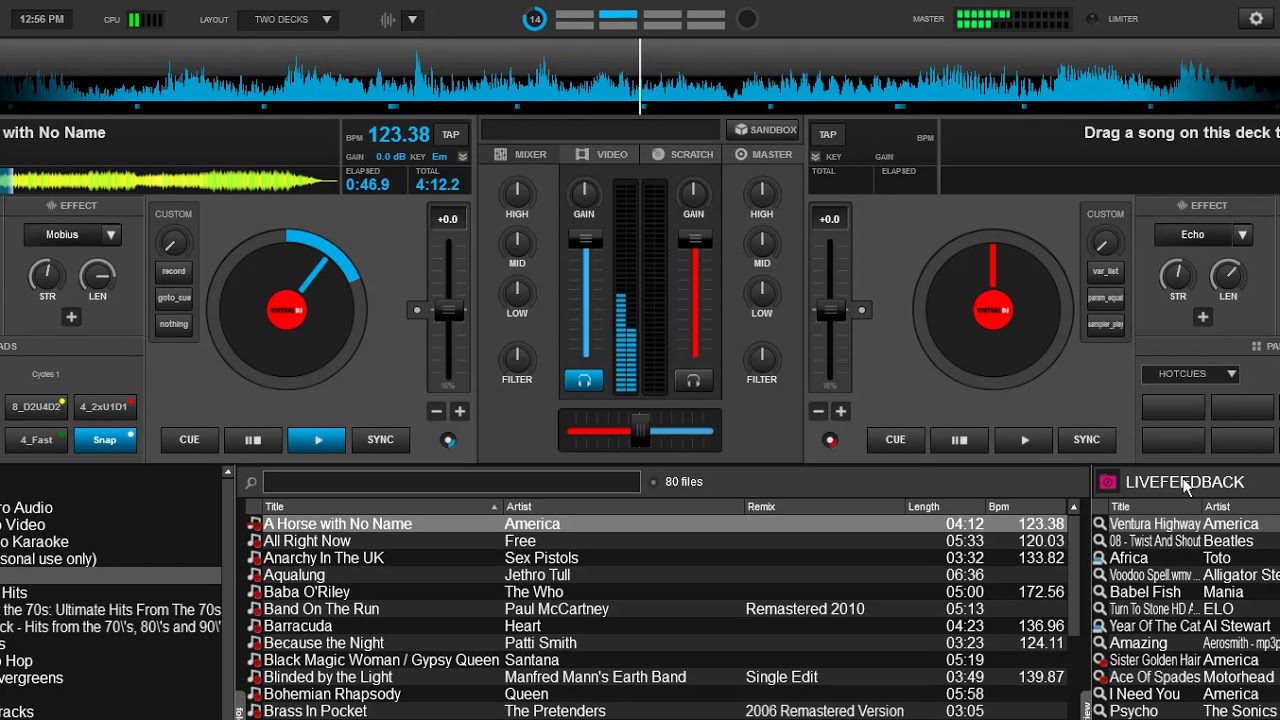Click the right deck play button
This screenshot has width=1280, height=720.
point(1024,440)
